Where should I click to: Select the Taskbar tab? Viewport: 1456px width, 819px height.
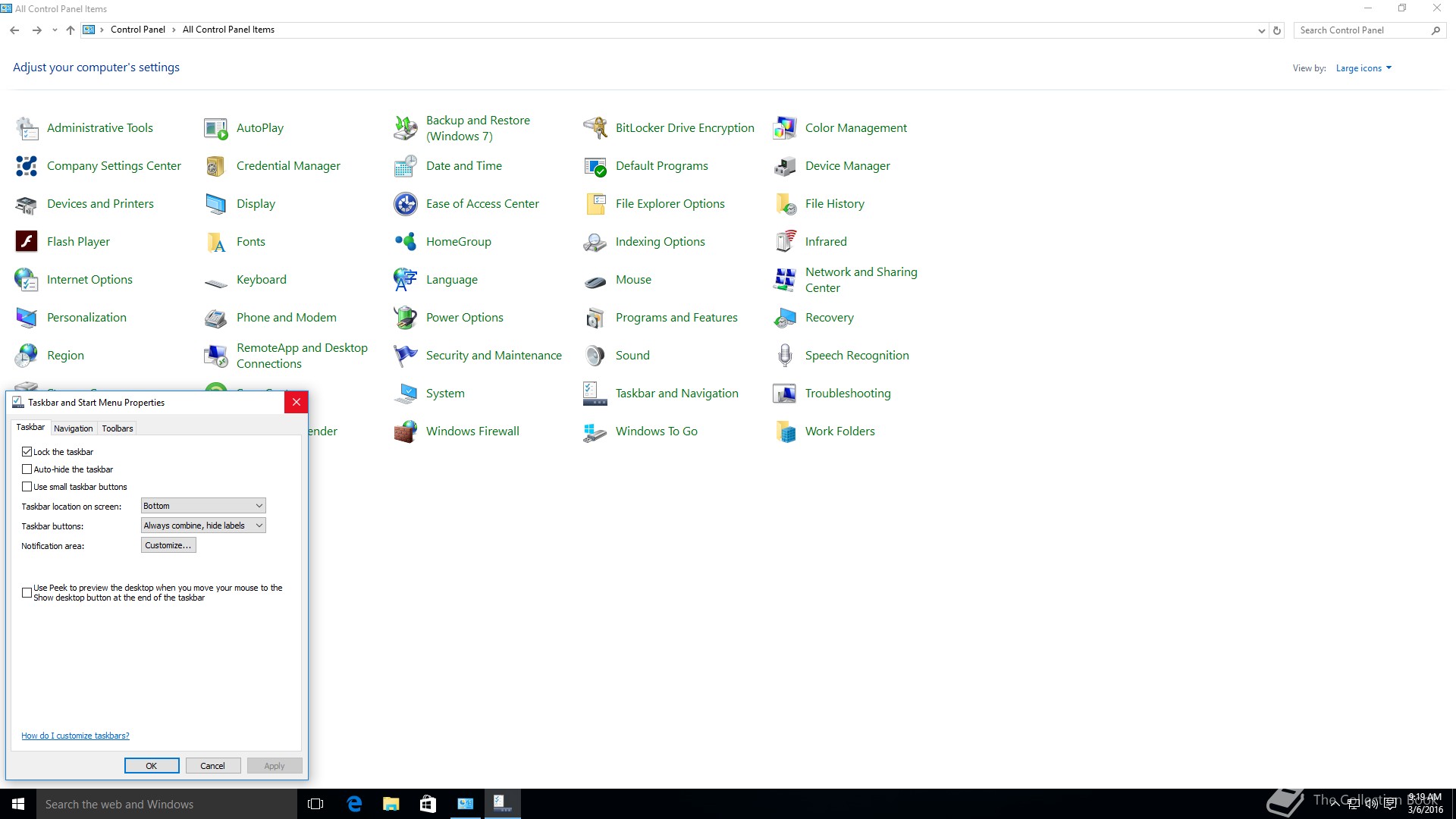coord(30,428)
